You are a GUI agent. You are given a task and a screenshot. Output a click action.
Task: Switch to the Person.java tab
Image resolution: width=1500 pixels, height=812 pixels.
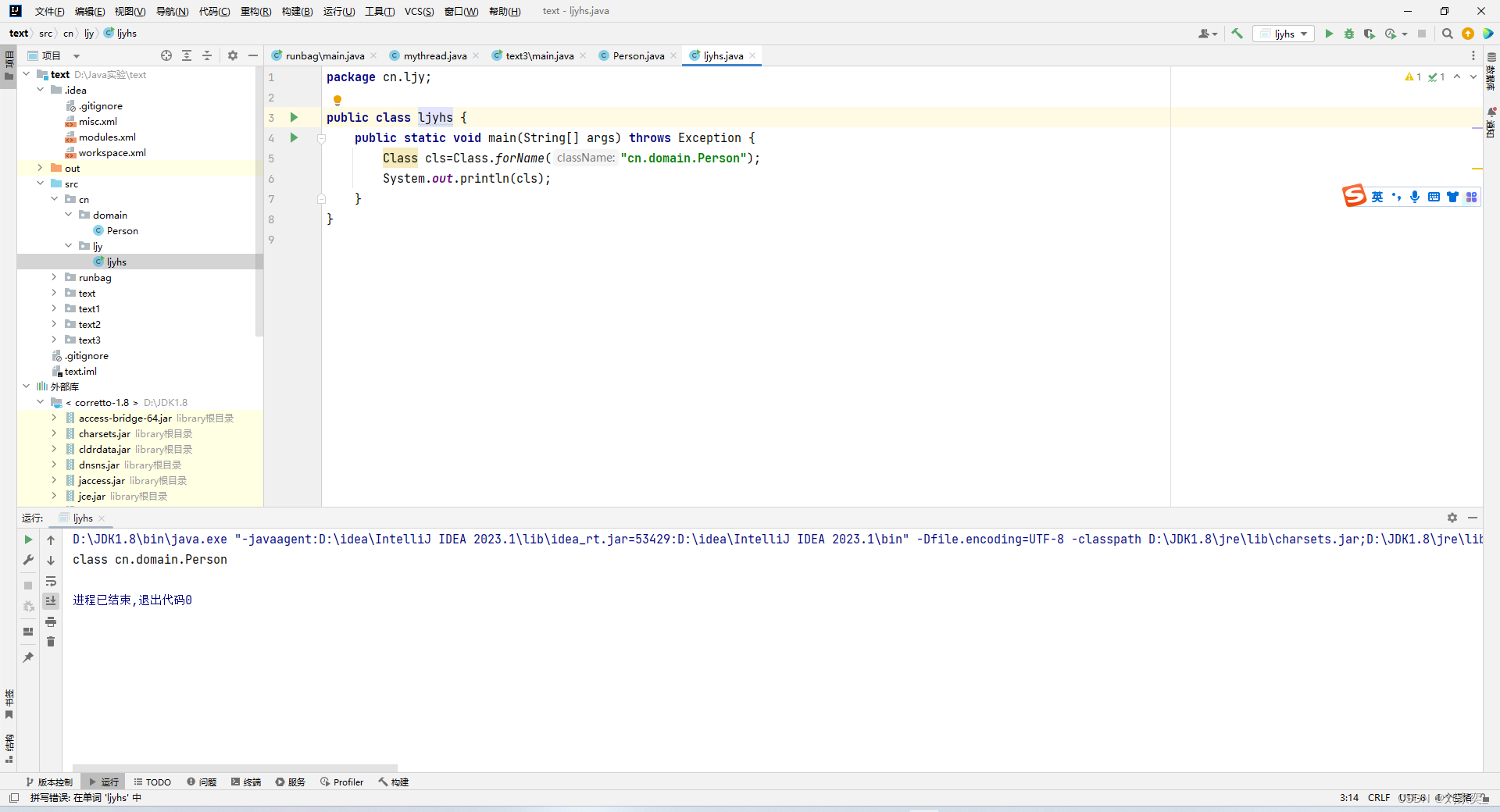tap(637, 55)
